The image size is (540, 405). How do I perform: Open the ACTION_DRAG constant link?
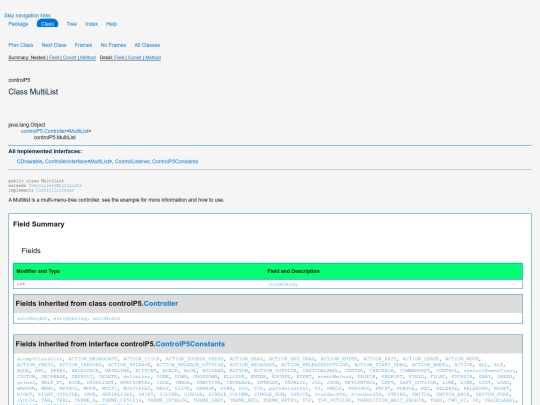pyautogui.click(x=246, y=359)
